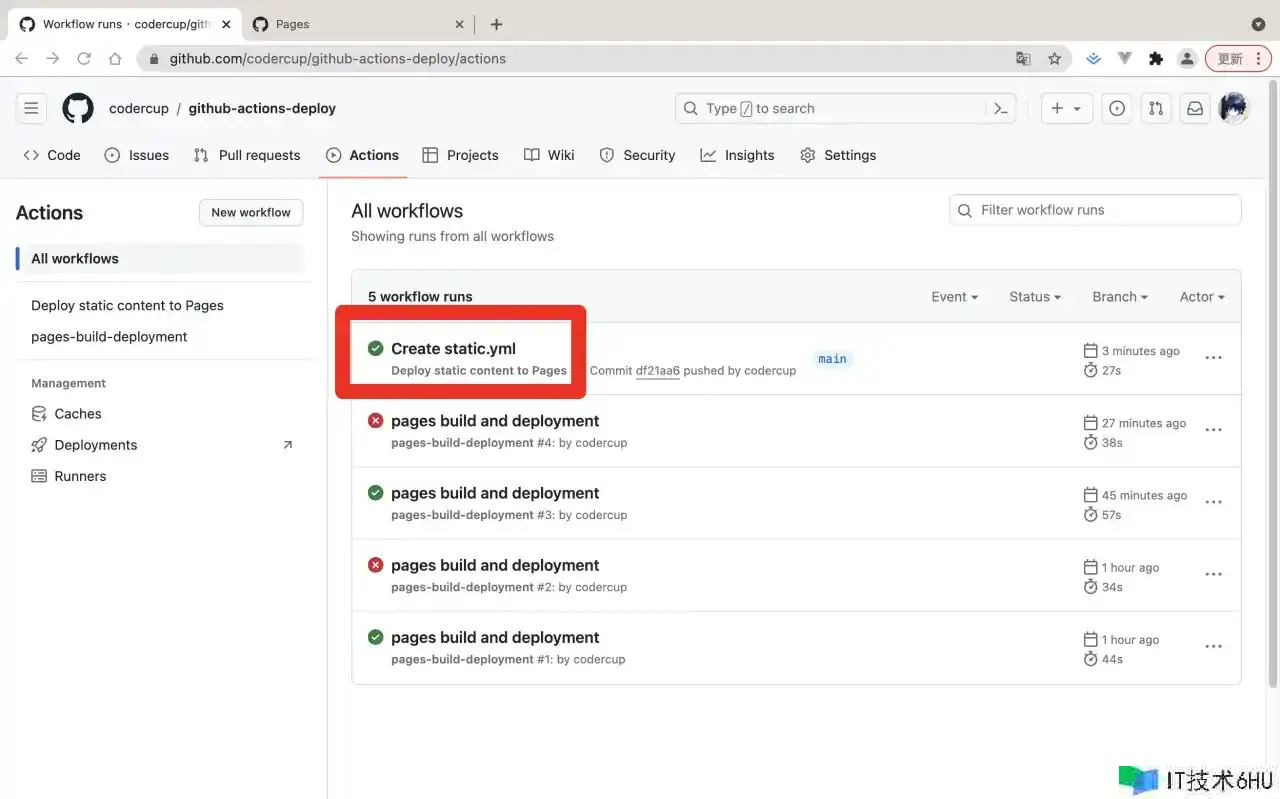Image resolution: width=1280 pixels, height=799 pixels.
Task: Select Deploy static content to Pages workflow
Action: [x=127, y=306]
